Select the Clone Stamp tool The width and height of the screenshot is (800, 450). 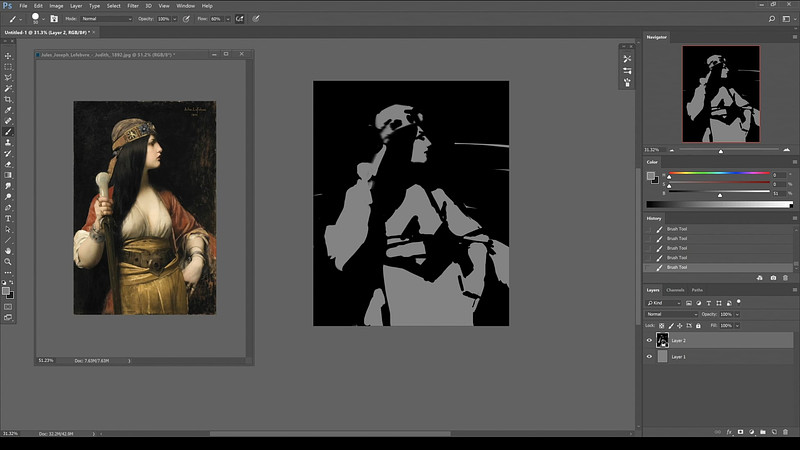[x=8, y=142]
